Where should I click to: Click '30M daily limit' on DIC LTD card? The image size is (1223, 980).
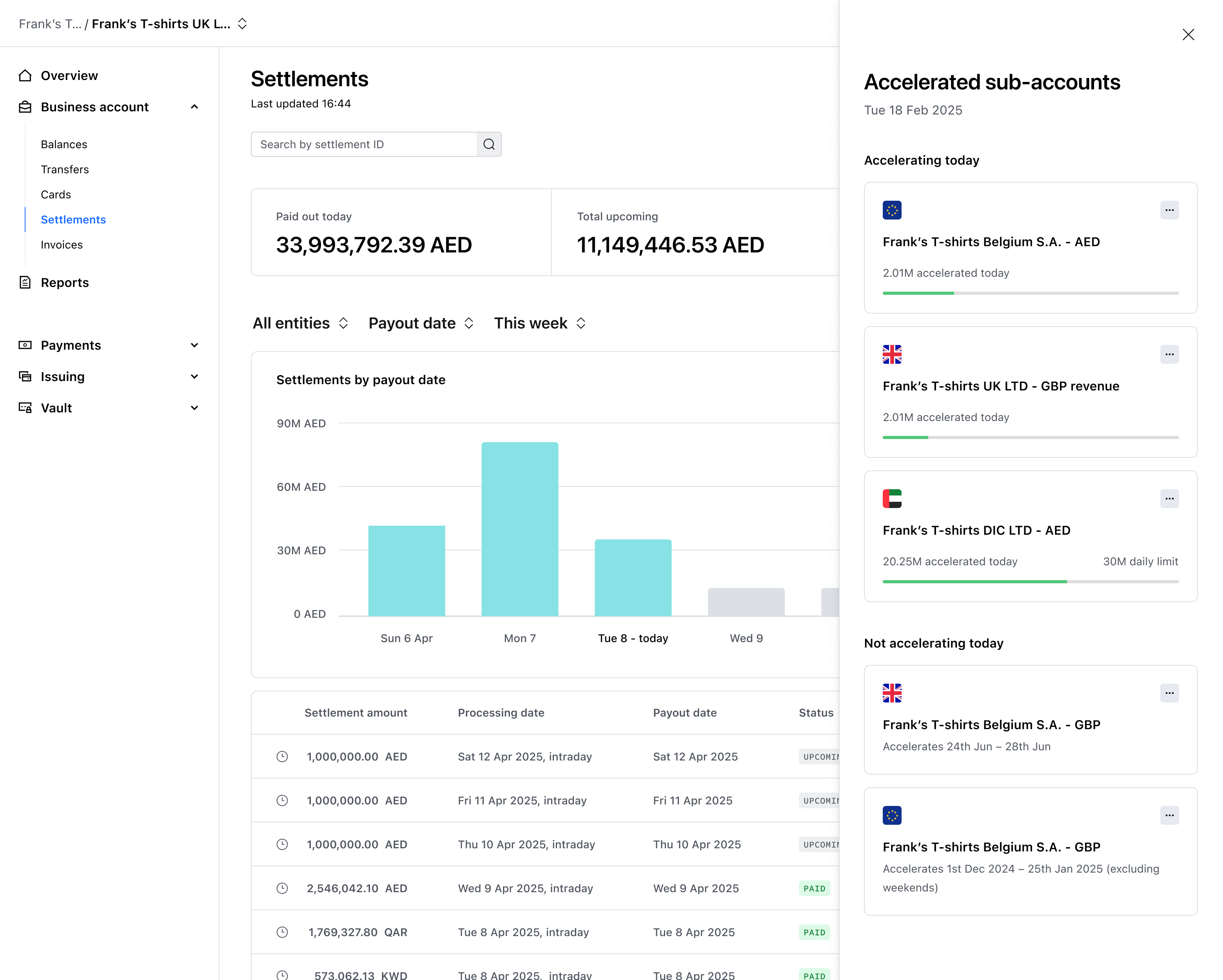[1140, 561]
